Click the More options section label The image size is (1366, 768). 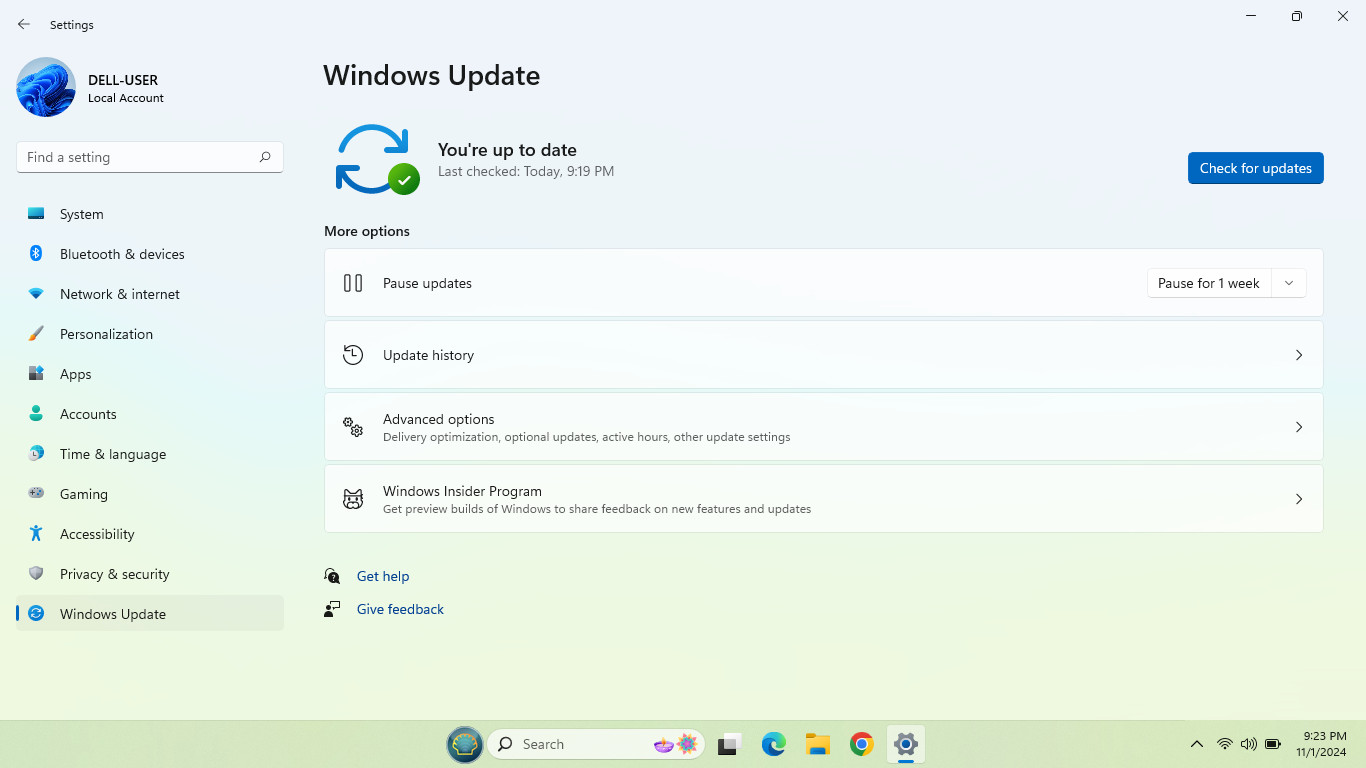[367, 231]
